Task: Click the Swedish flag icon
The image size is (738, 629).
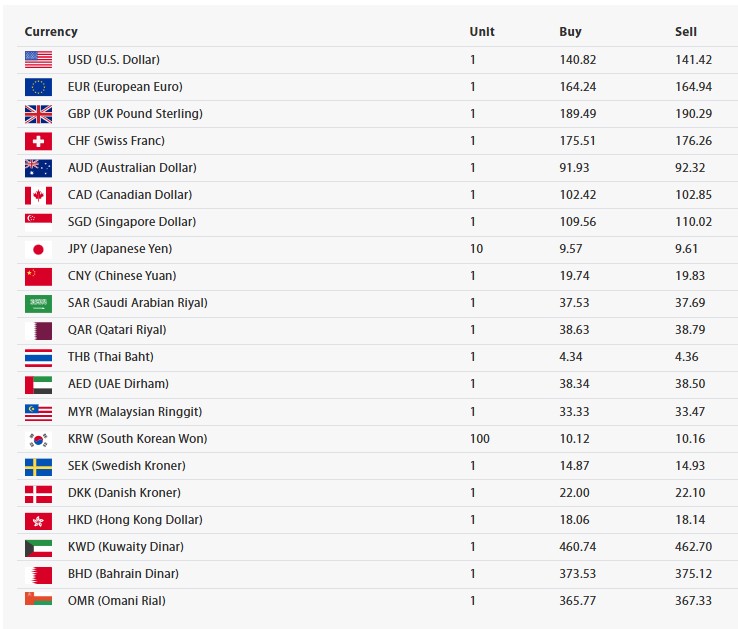Action: (38, 466)
